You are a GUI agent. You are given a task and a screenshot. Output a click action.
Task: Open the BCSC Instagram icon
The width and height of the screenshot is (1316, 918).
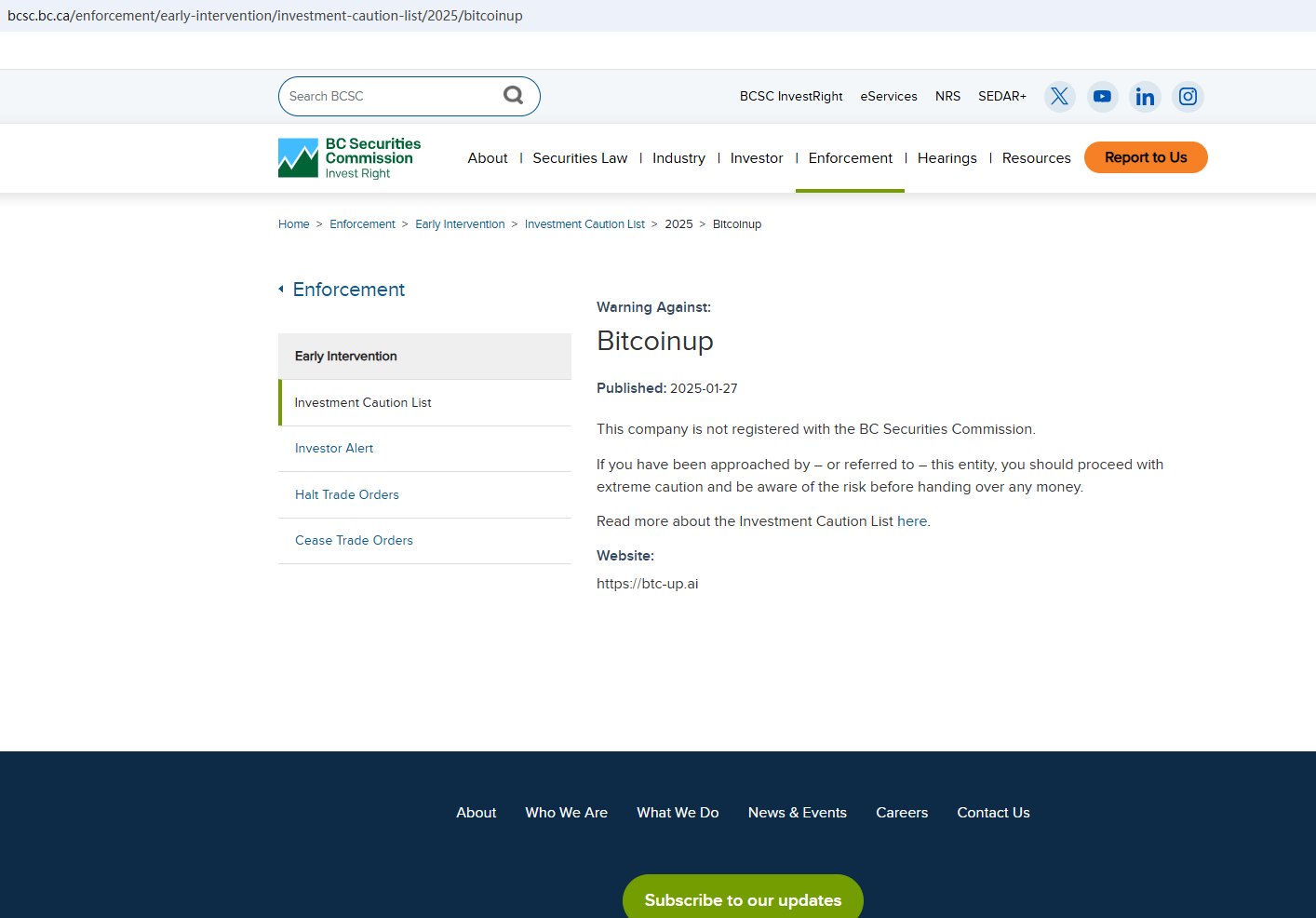click(x=1188, y=96)
